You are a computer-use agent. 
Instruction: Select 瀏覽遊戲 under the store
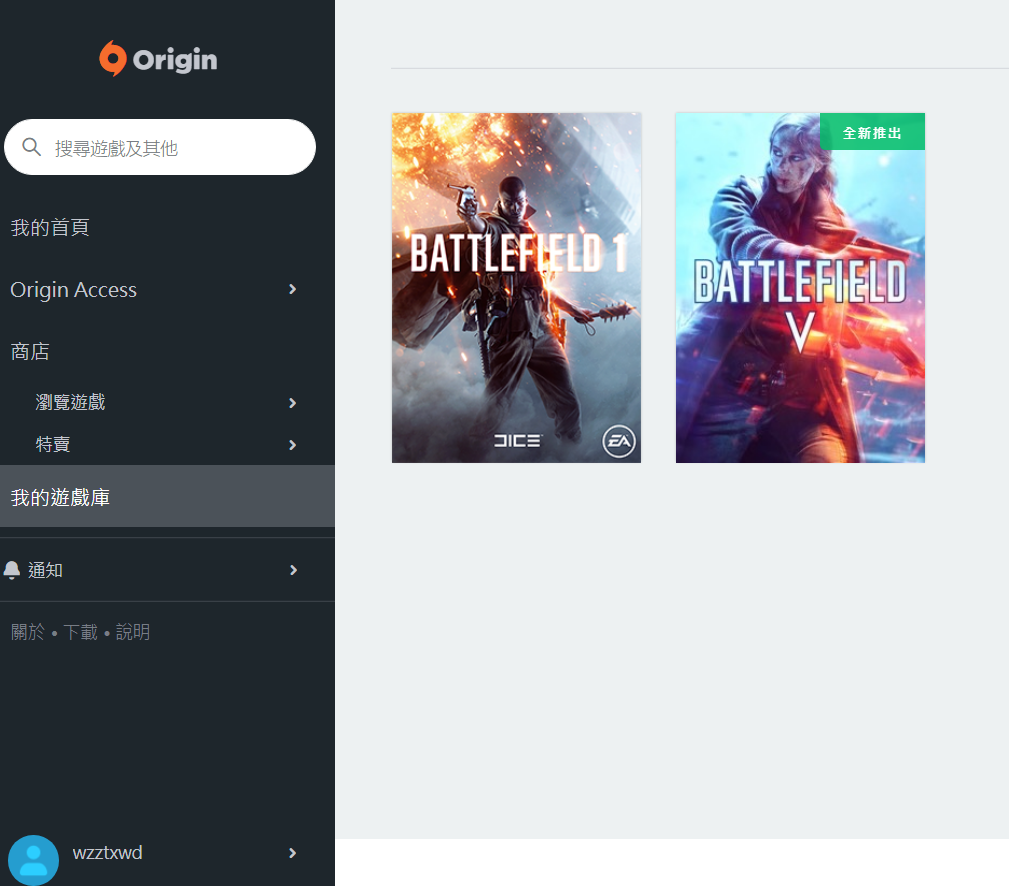(70, 402)
